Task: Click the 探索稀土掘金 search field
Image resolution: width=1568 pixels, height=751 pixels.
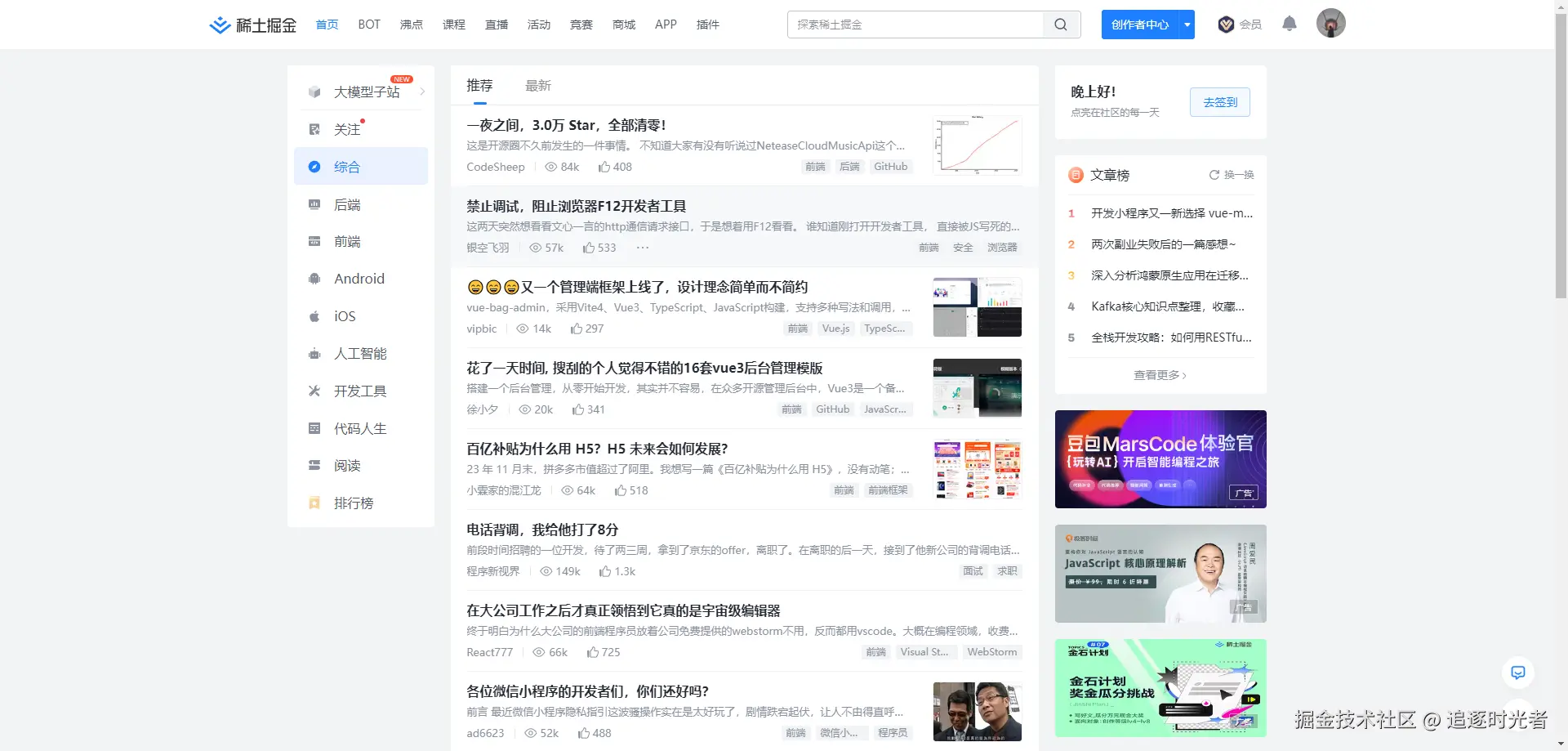Action: 915,25
